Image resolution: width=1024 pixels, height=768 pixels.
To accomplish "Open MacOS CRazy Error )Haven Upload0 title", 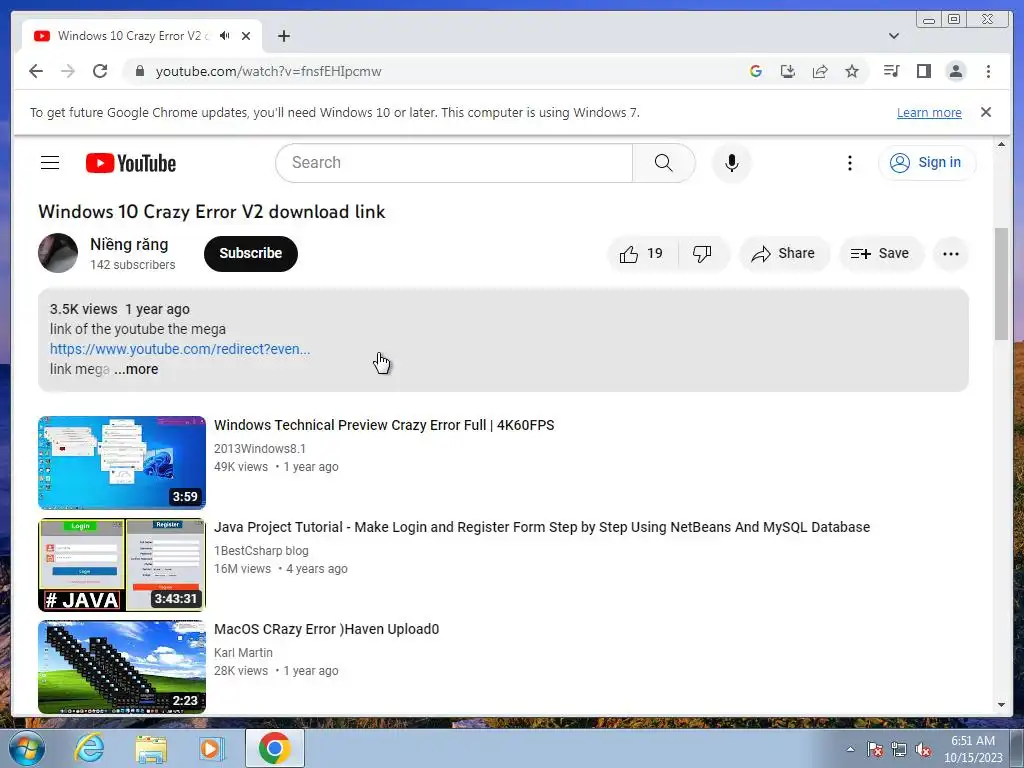I will click(327, 629).
